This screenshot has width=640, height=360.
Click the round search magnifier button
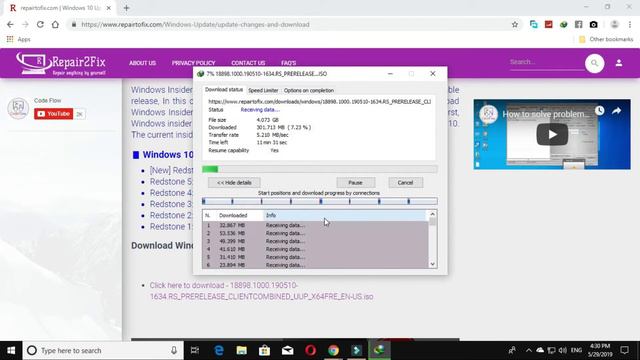pyautogui.click(x=594, y=63)
